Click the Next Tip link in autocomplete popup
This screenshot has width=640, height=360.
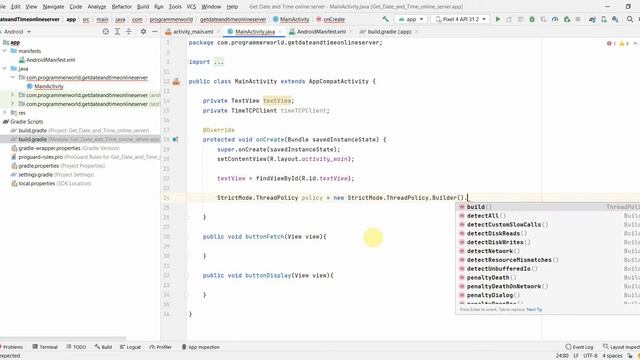coord(534,309)
